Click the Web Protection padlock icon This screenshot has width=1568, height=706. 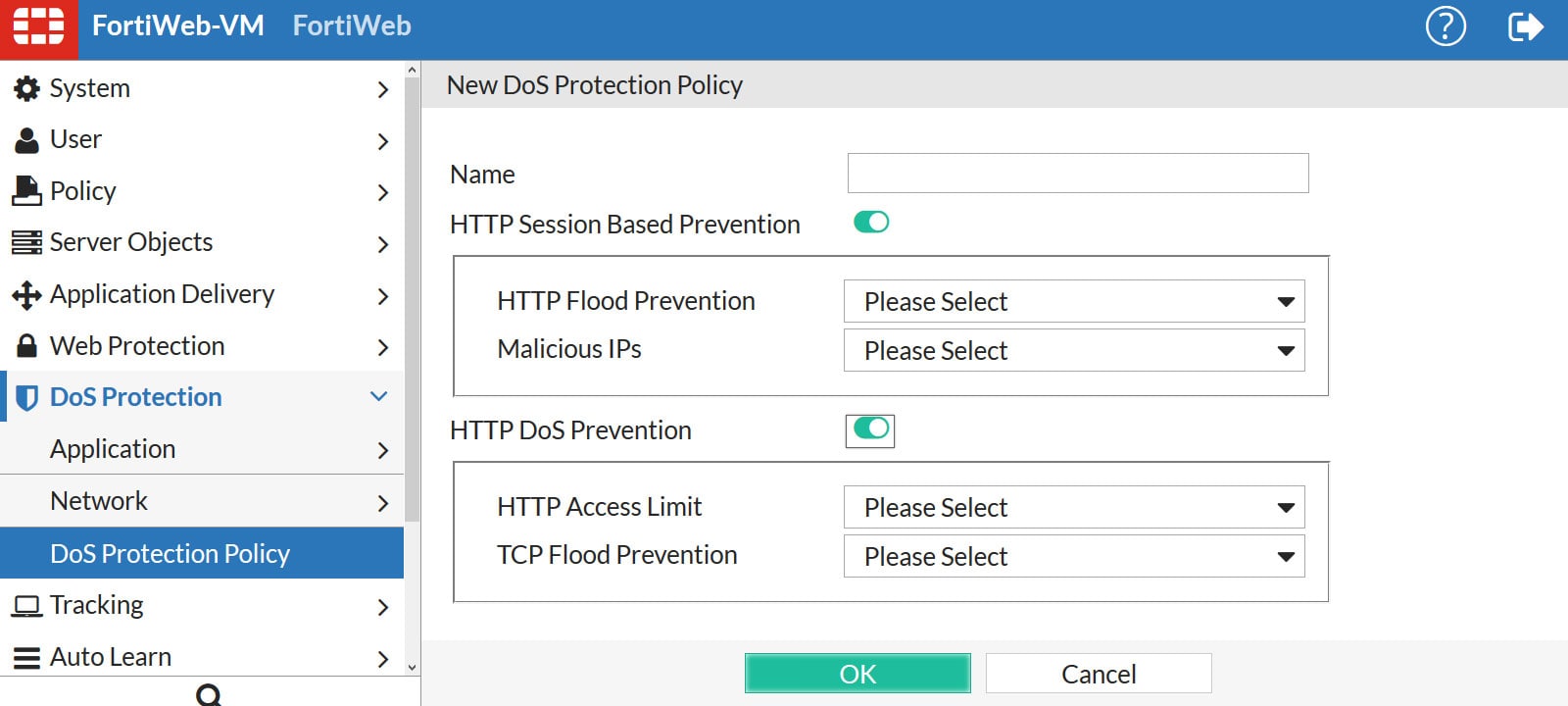pos(26,345)
